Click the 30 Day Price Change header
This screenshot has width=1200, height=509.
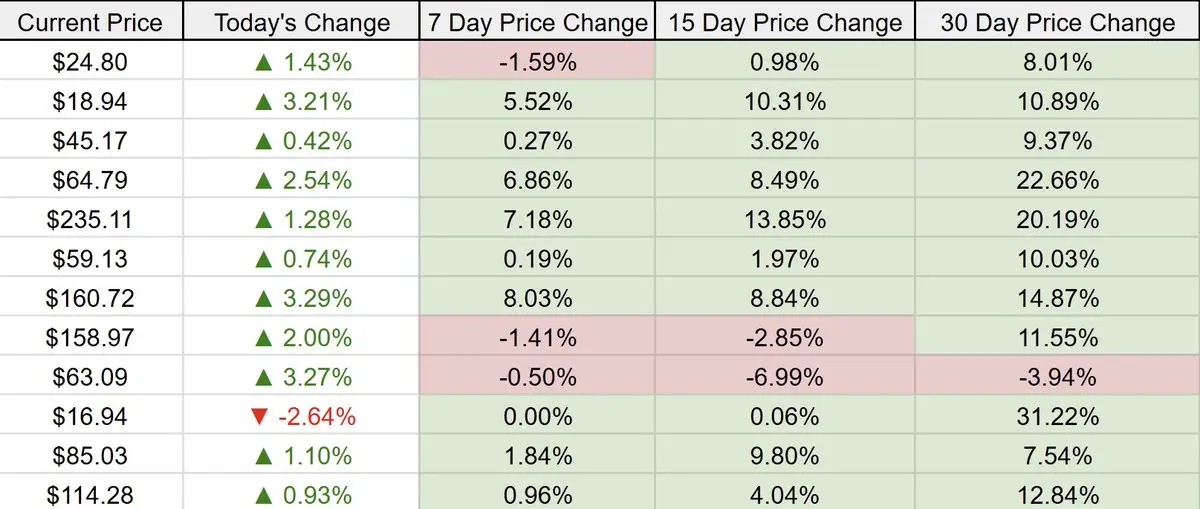click(x=1057, y=22)
